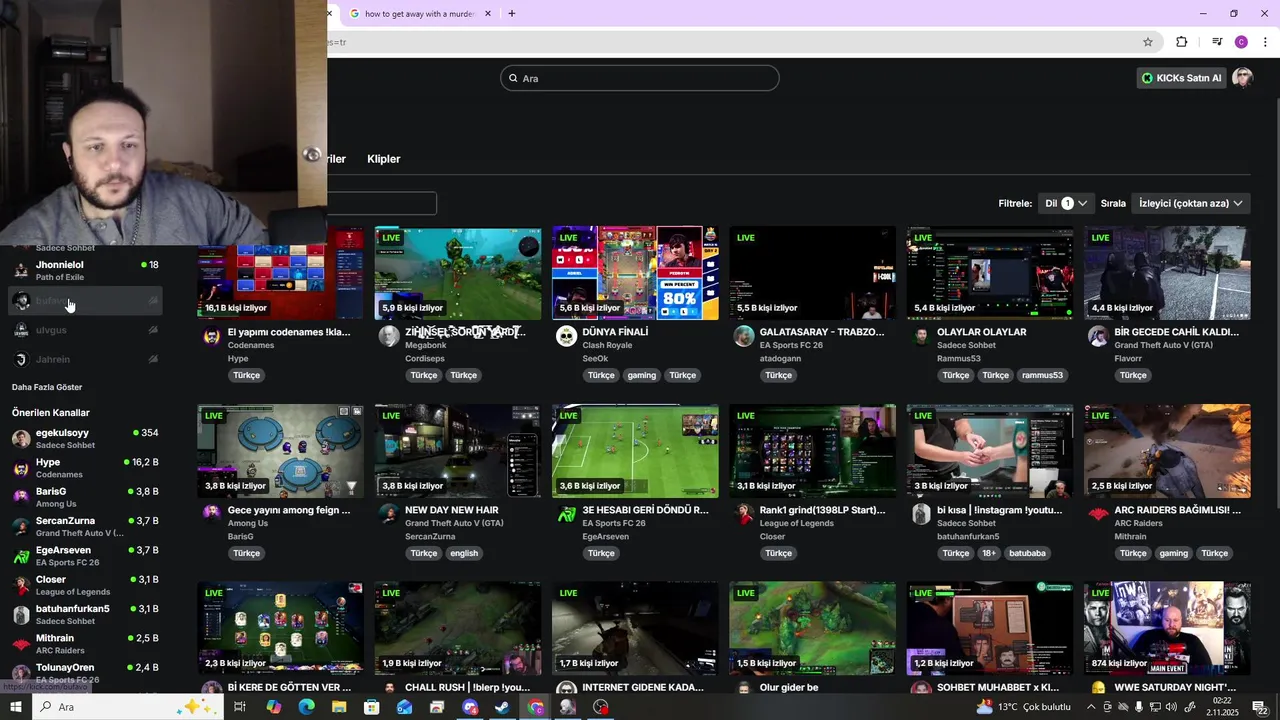Click the Rammus53 channel avatar
Image resolution: width=1280 pixels, height=720 pixels.
point(921,336)
